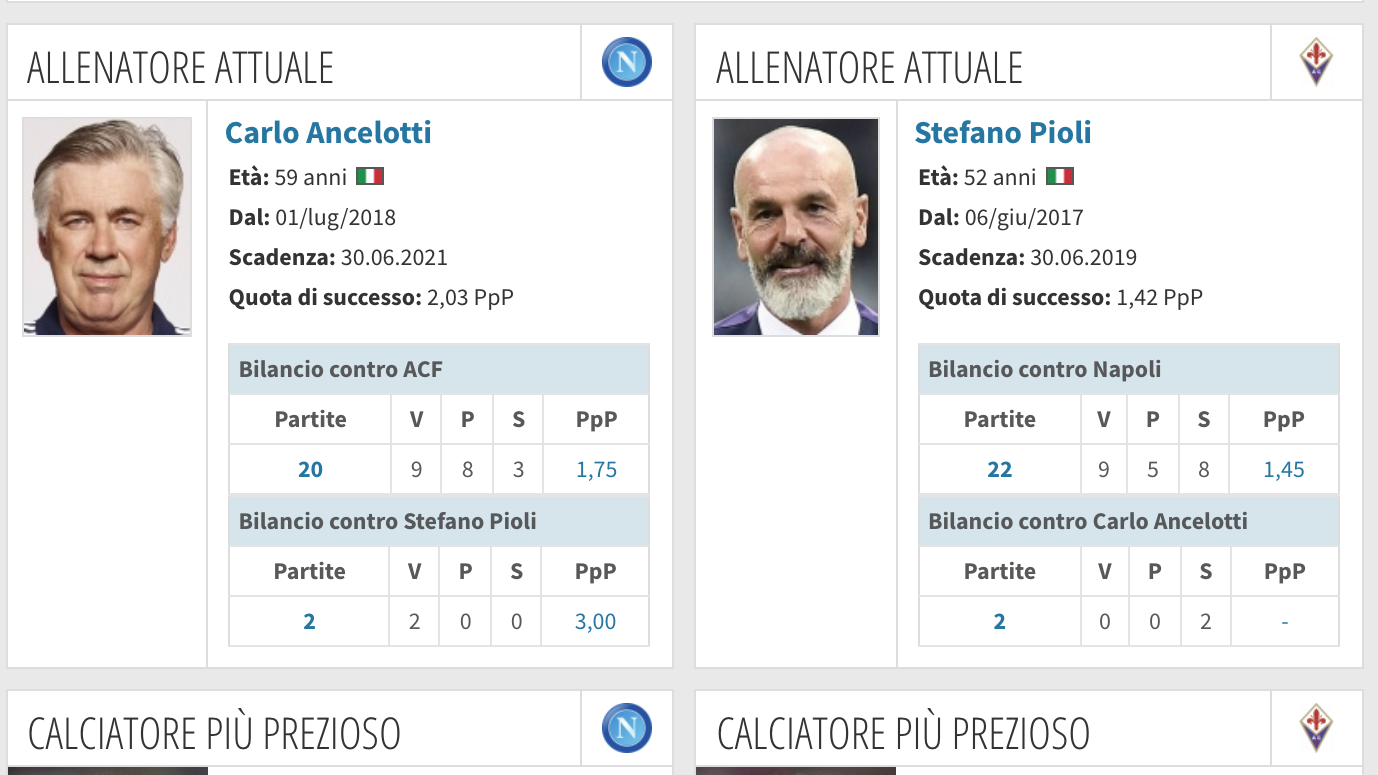Click the 3,00 PpP value against Pioli
1378x775 pixels.
[x=595, y=622]
